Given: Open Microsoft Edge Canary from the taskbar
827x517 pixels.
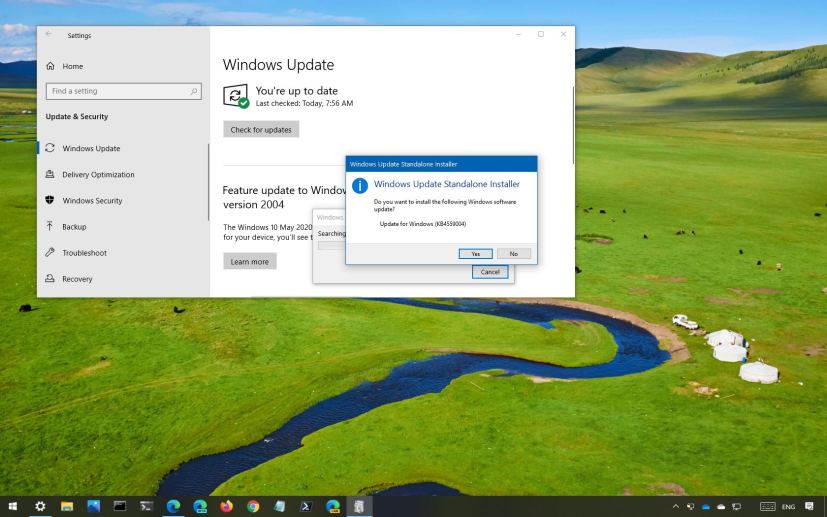Looking at the screenshot, I should tap(333, 506).
